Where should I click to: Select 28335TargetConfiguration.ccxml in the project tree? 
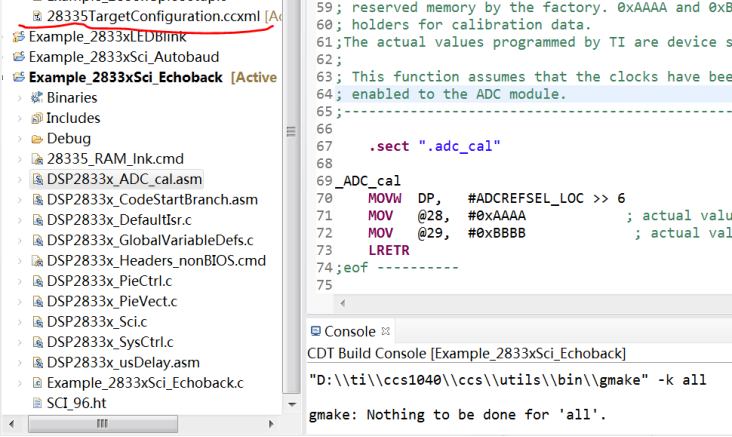tap(153, 16)
